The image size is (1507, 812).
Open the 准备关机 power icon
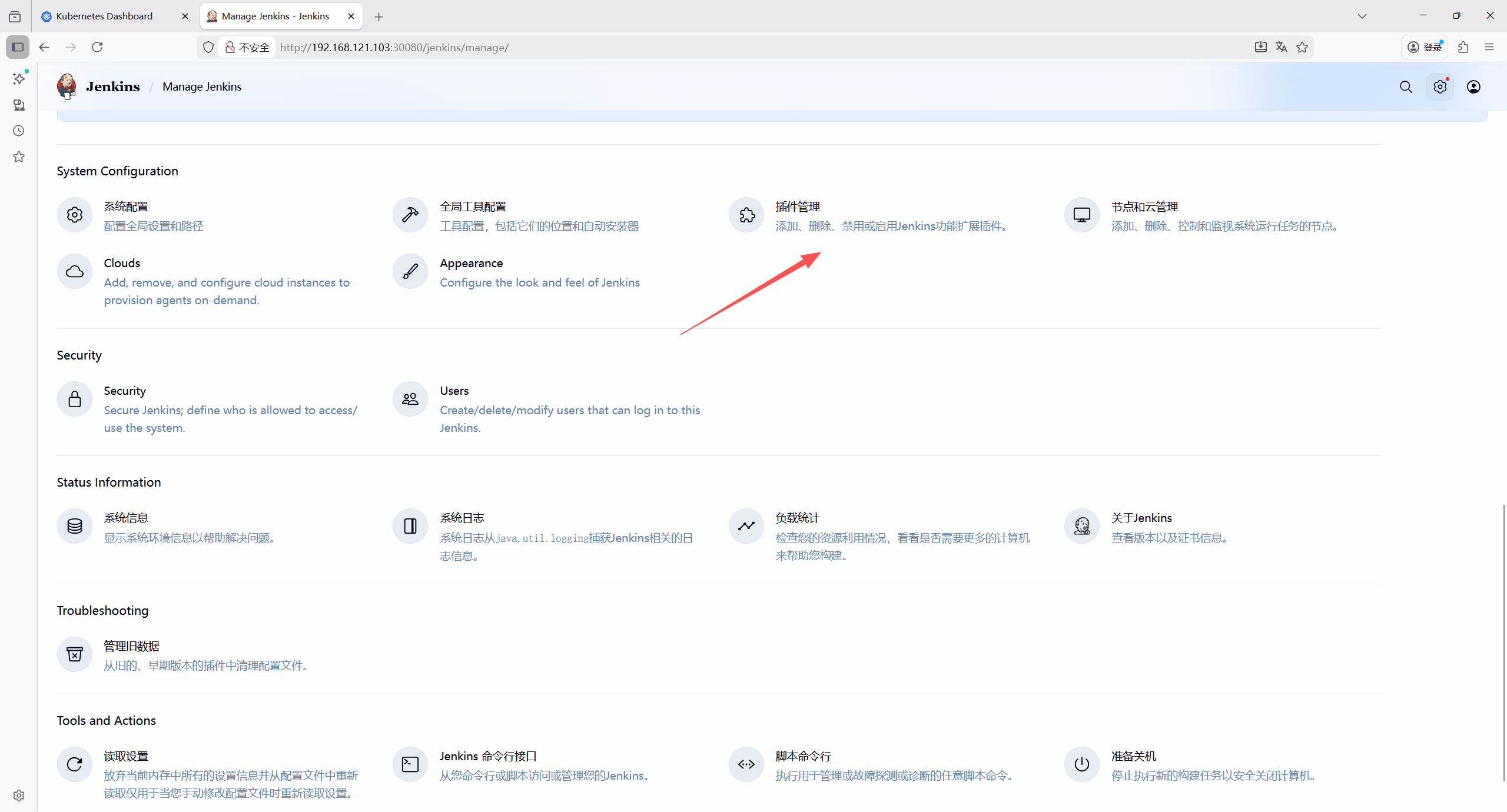click(x=1082, y=764)
